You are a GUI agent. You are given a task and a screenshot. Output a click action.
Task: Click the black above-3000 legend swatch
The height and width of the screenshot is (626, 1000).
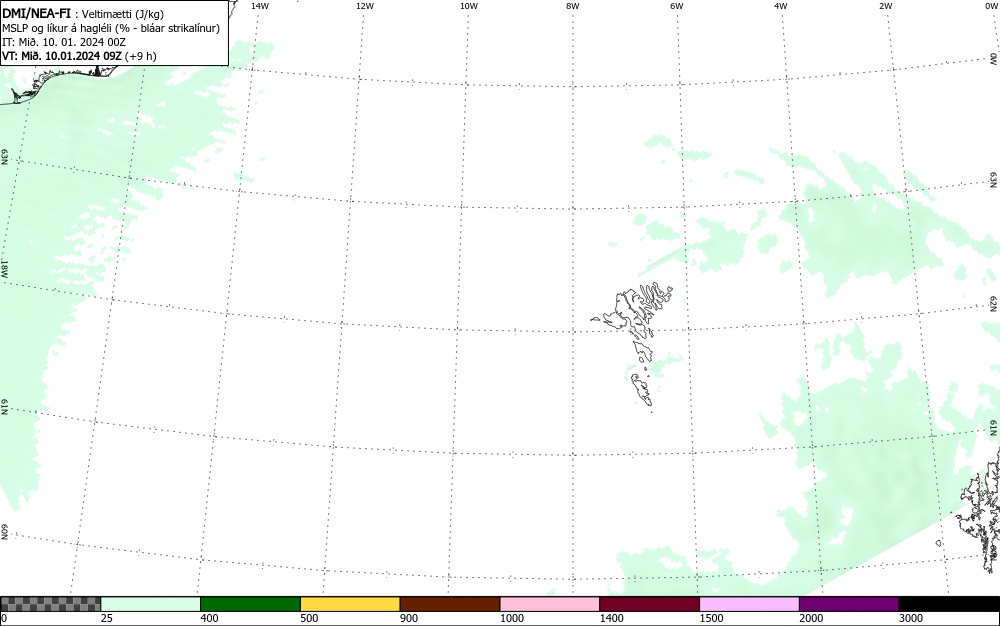(949, 604)
